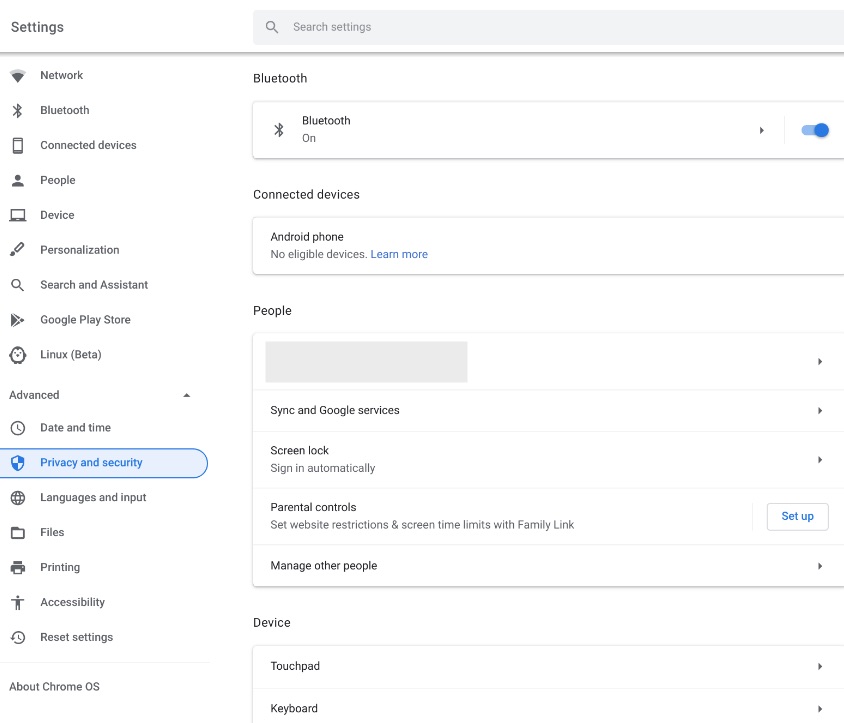Screen dimensions: 844x723
Task: Click the magnifier icon in search bar
Action: 272,27
